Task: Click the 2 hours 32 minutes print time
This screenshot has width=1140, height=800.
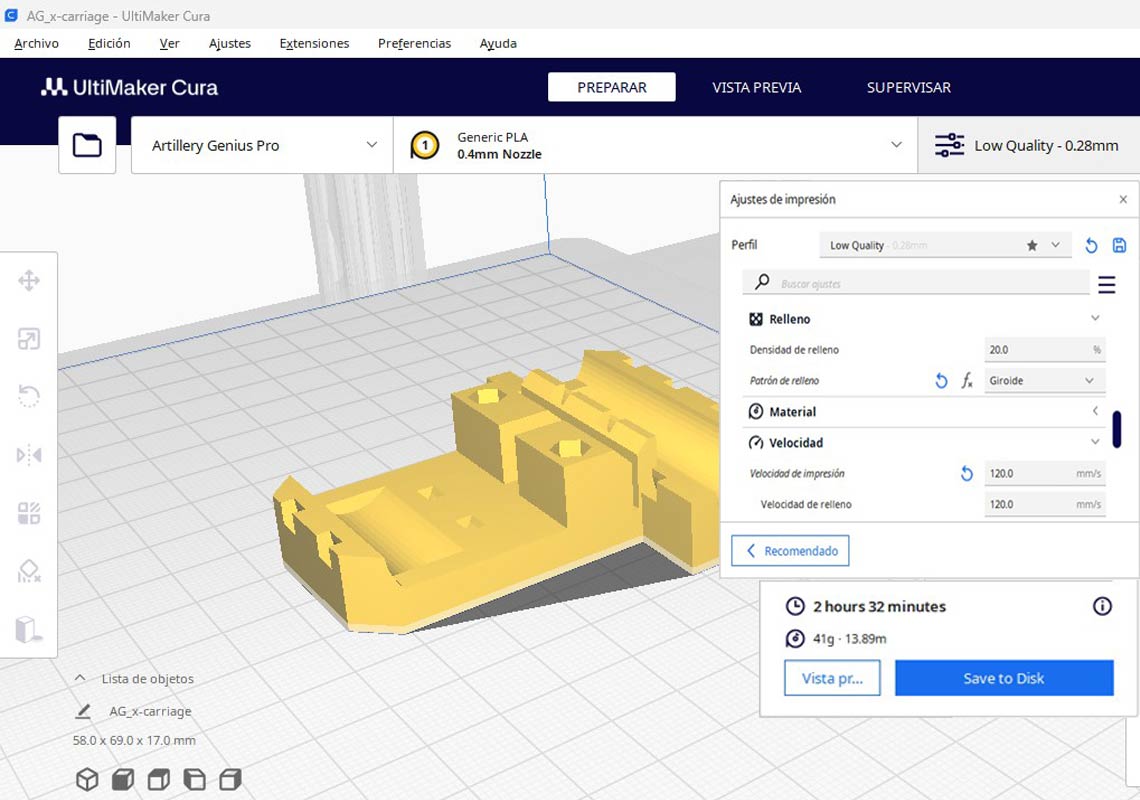Action: coord(879,607)
